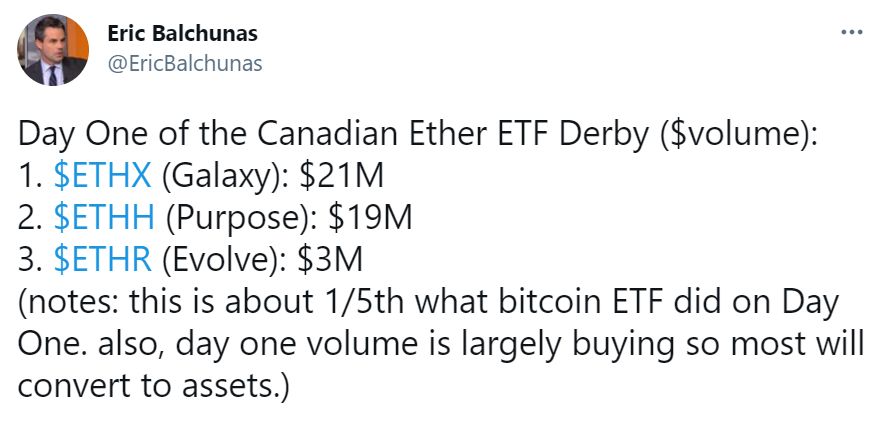
Task: Click Eric Balchunas's profile picture
Action: point(55,49)
